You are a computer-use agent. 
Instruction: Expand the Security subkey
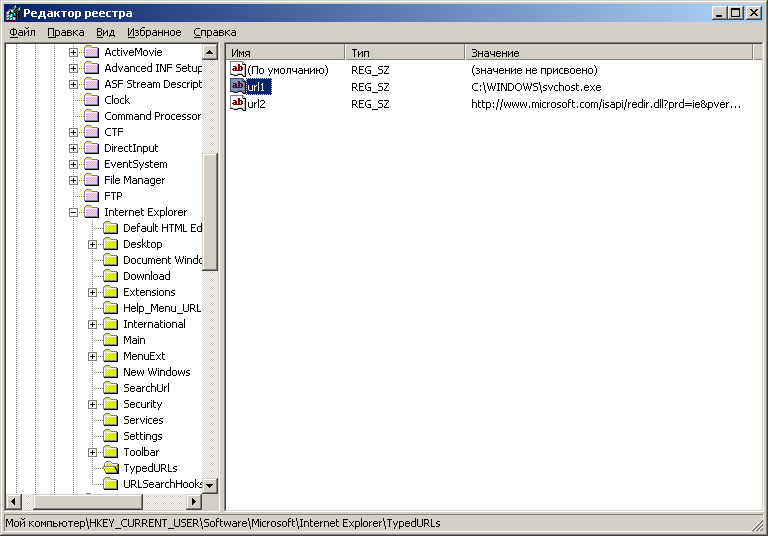[92, 404]
